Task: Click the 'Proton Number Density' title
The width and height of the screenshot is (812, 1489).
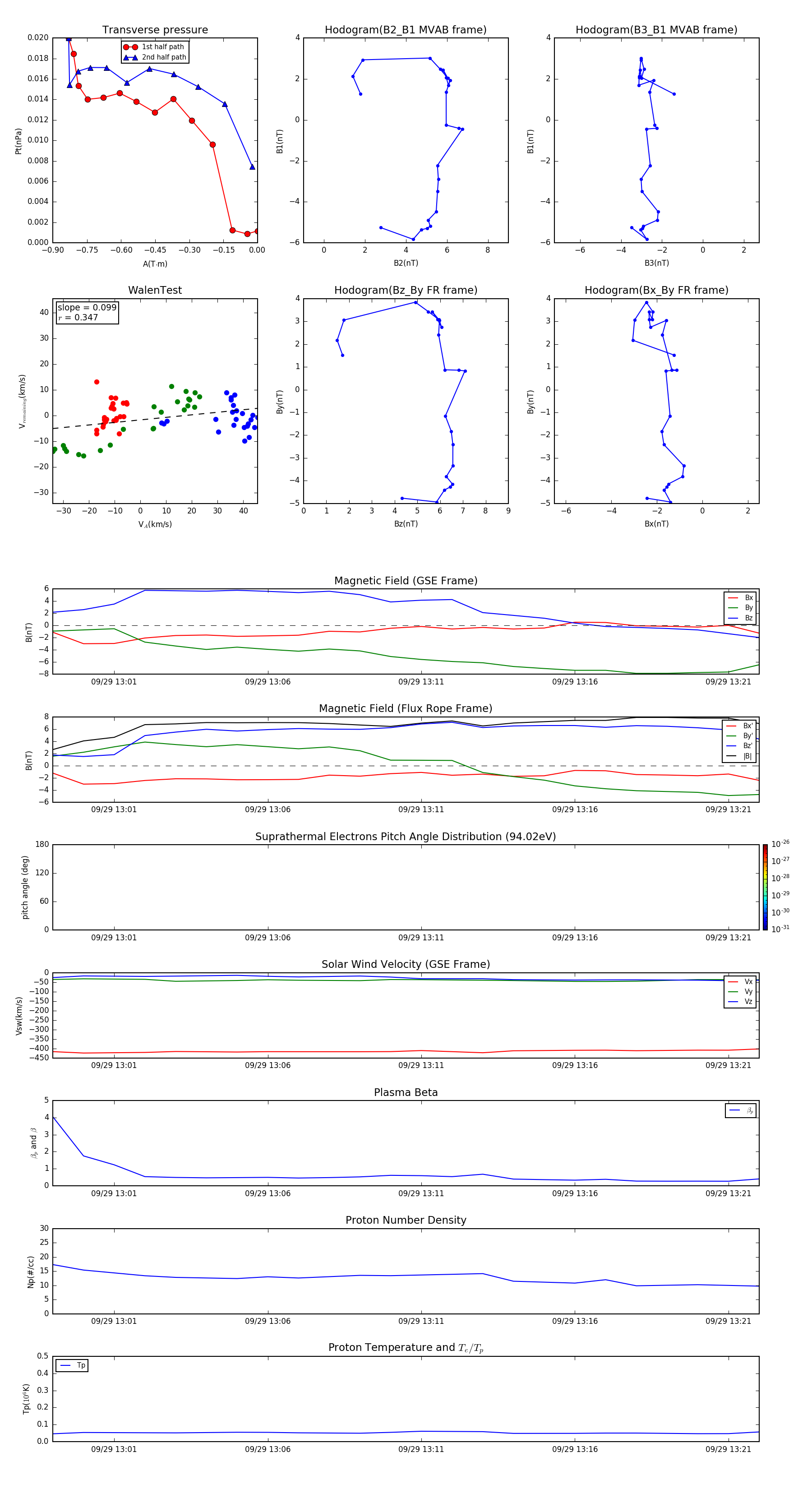Action: pos(406,1220)
